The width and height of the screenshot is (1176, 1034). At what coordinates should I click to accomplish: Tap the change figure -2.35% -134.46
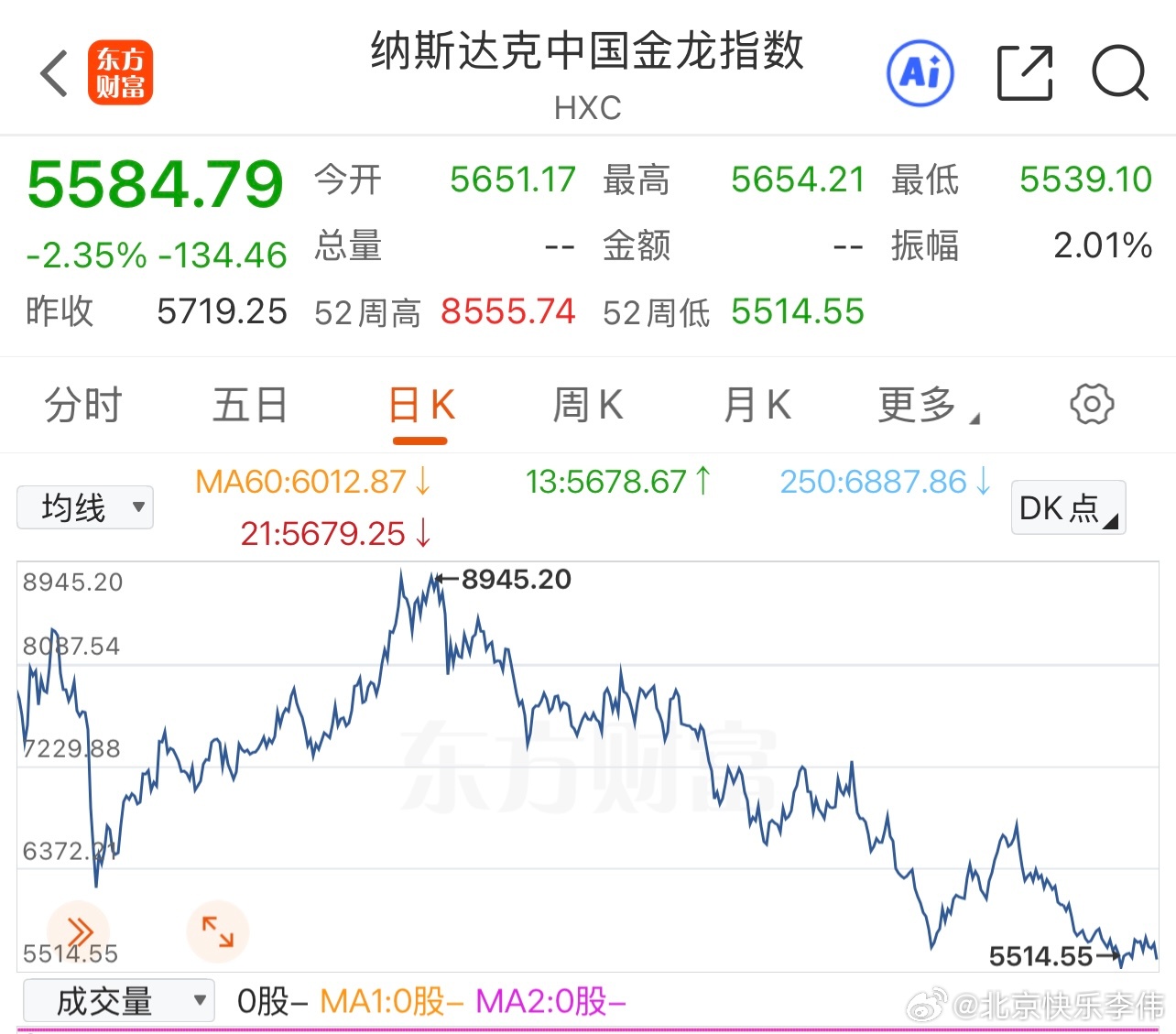click(x=157, y=256)
